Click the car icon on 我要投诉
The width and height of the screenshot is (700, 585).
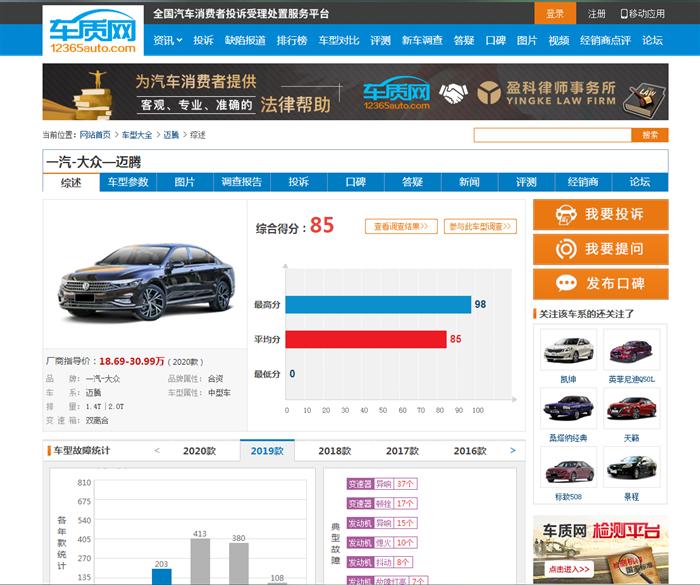[x=566, y=215]
